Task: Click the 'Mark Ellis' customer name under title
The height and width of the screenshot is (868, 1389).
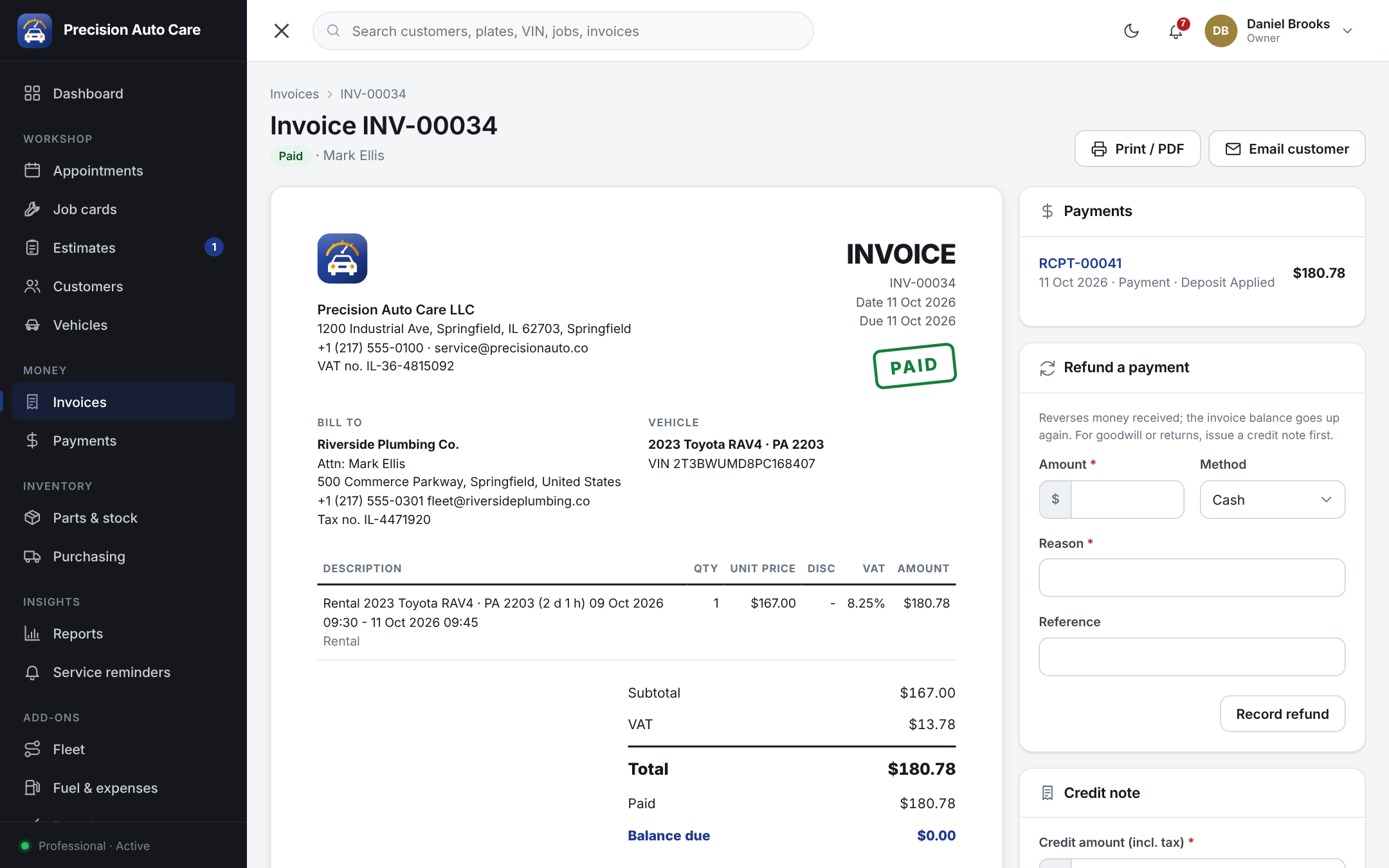Action: pyautogui.click(x=353, y=156)
